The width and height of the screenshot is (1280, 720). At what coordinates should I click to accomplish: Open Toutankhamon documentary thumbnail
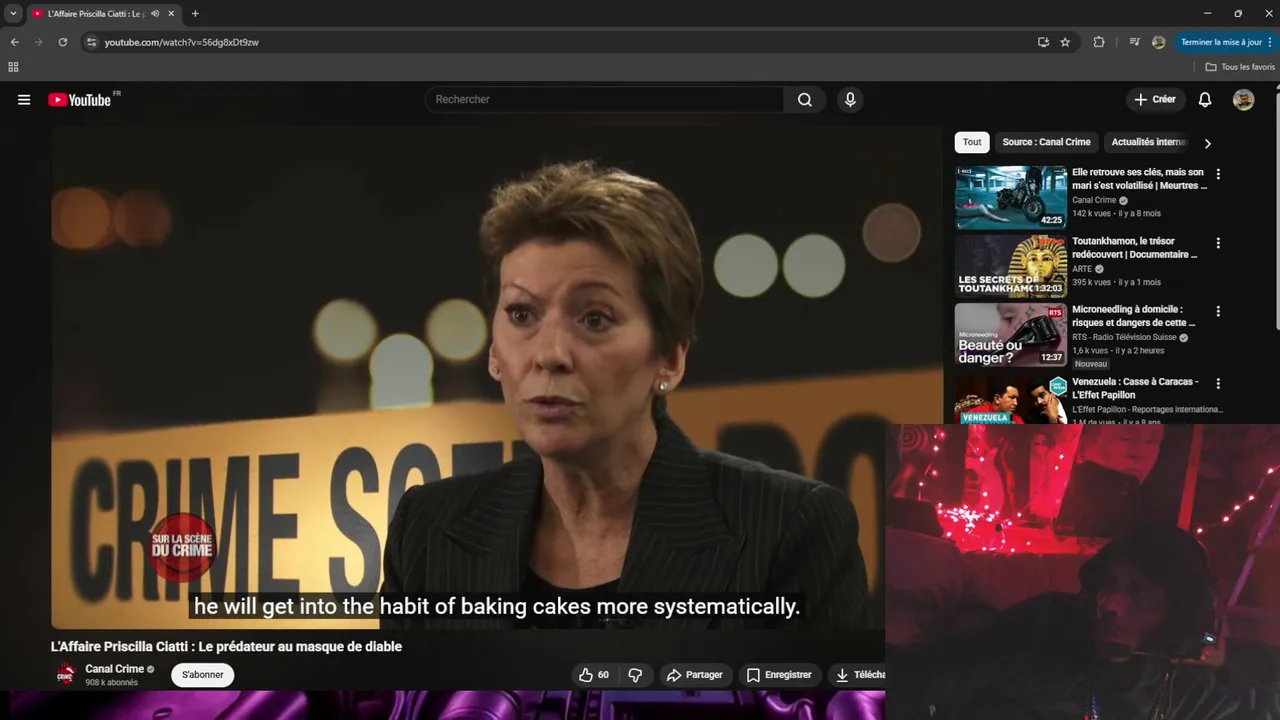click(1010, 266)
